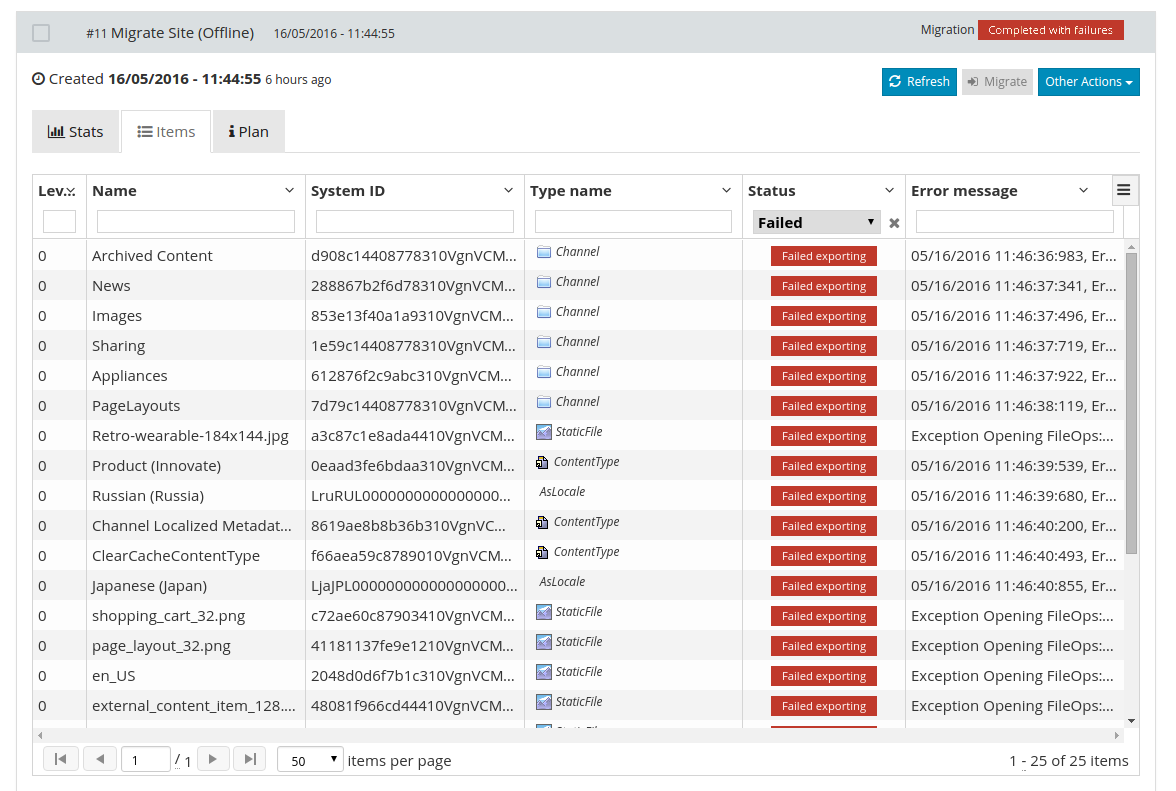Open the grid column menu hamburger icon
This screenshot has width=1176, height=791.
click(1124, 190)
